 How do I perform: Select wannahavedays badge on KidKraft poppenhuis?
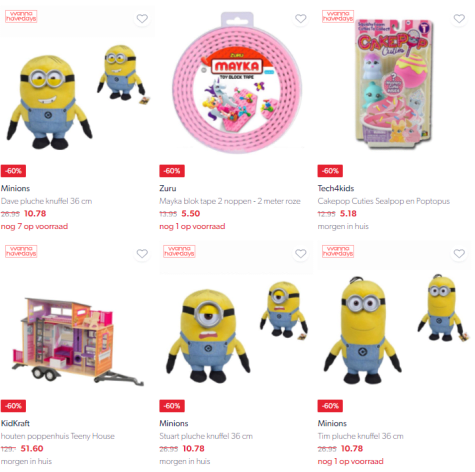point(21,251)
